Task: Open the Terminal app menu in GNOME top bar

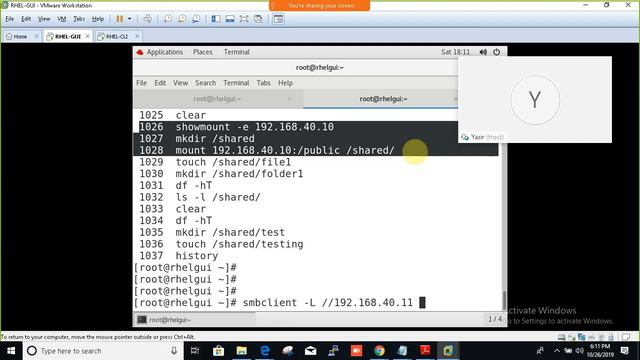Action: pos(236,52)
